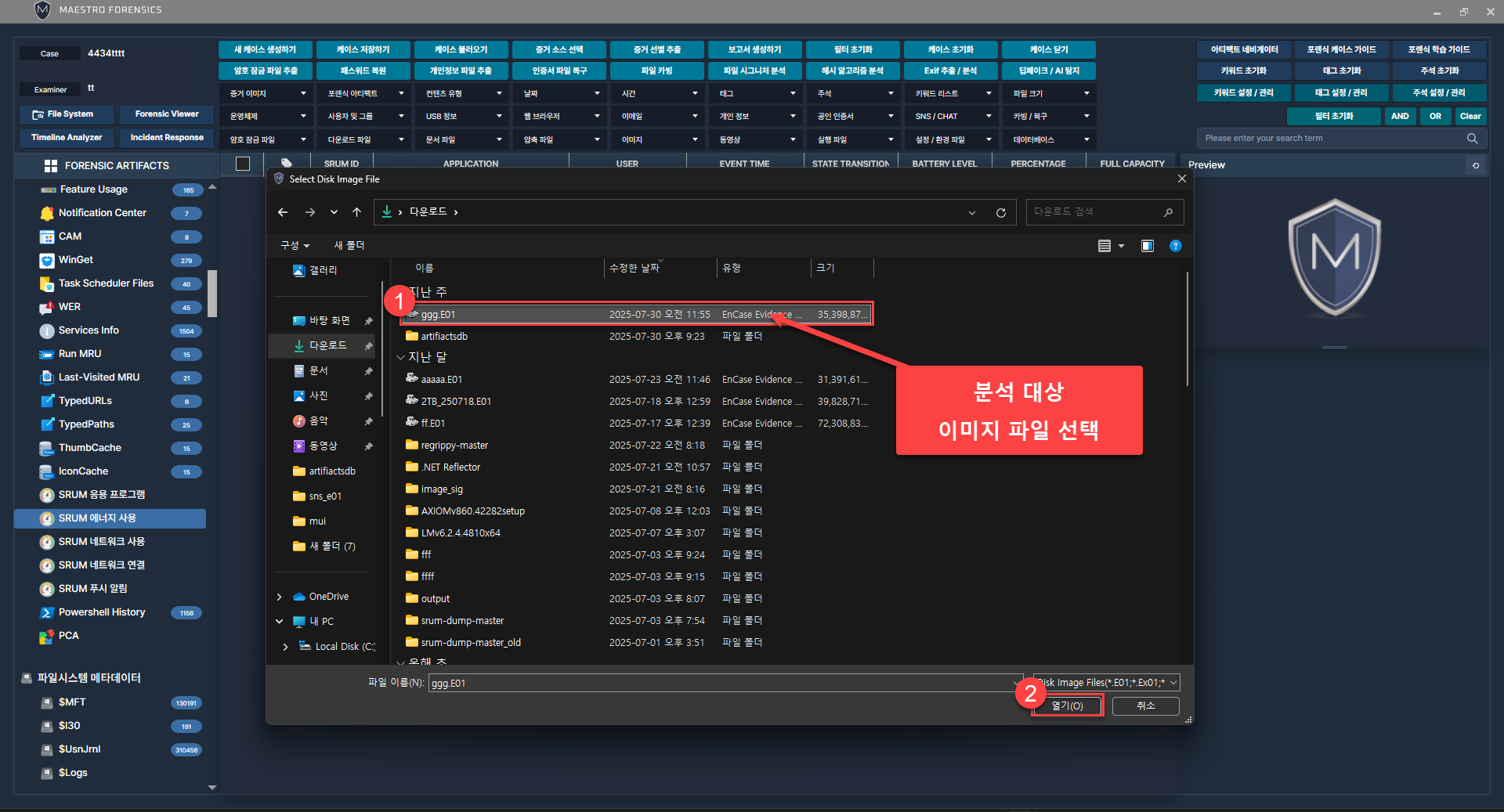Open the USB 정보 dropdown
Viewport: 1504px width, 812px height.
coord(462,116)
